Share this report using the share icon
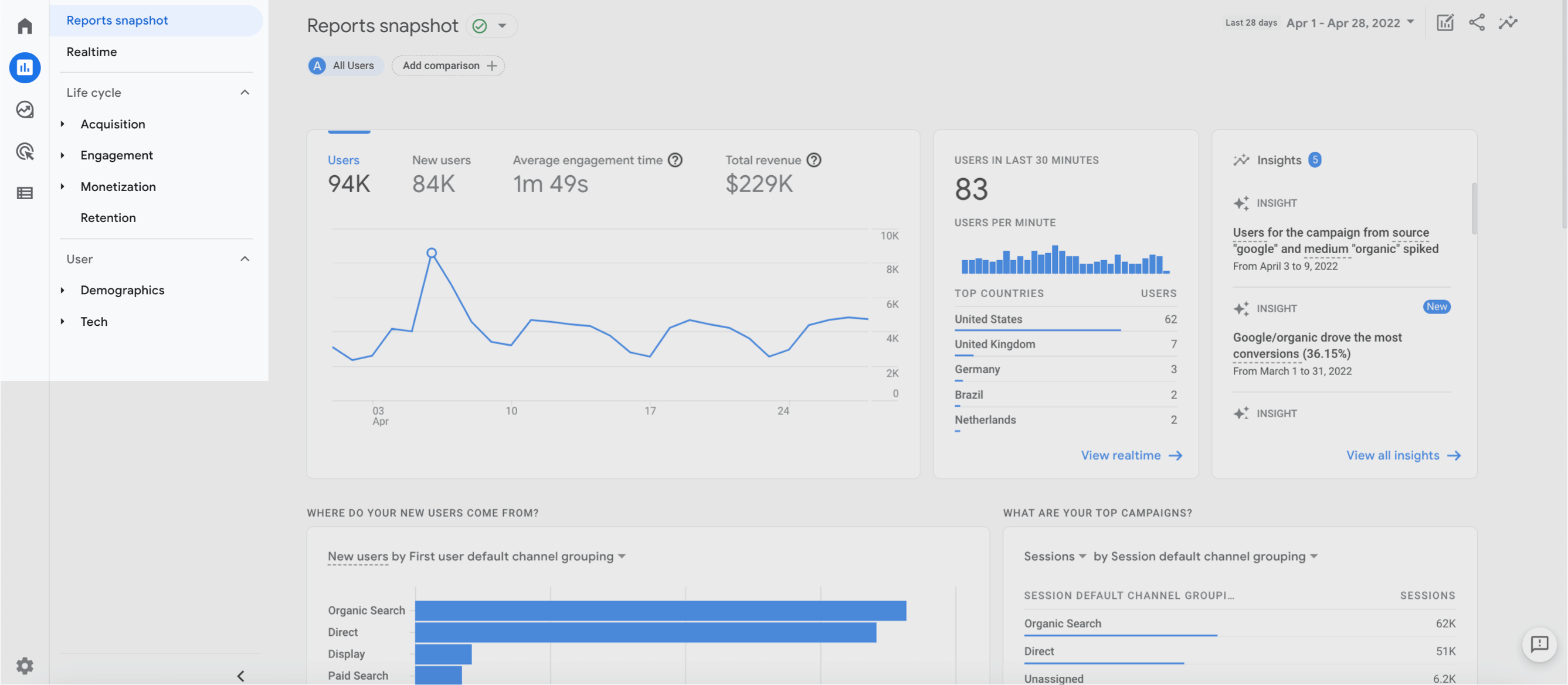Image resolution: width=1568 pixels, height=685 pixels. 1477,22
